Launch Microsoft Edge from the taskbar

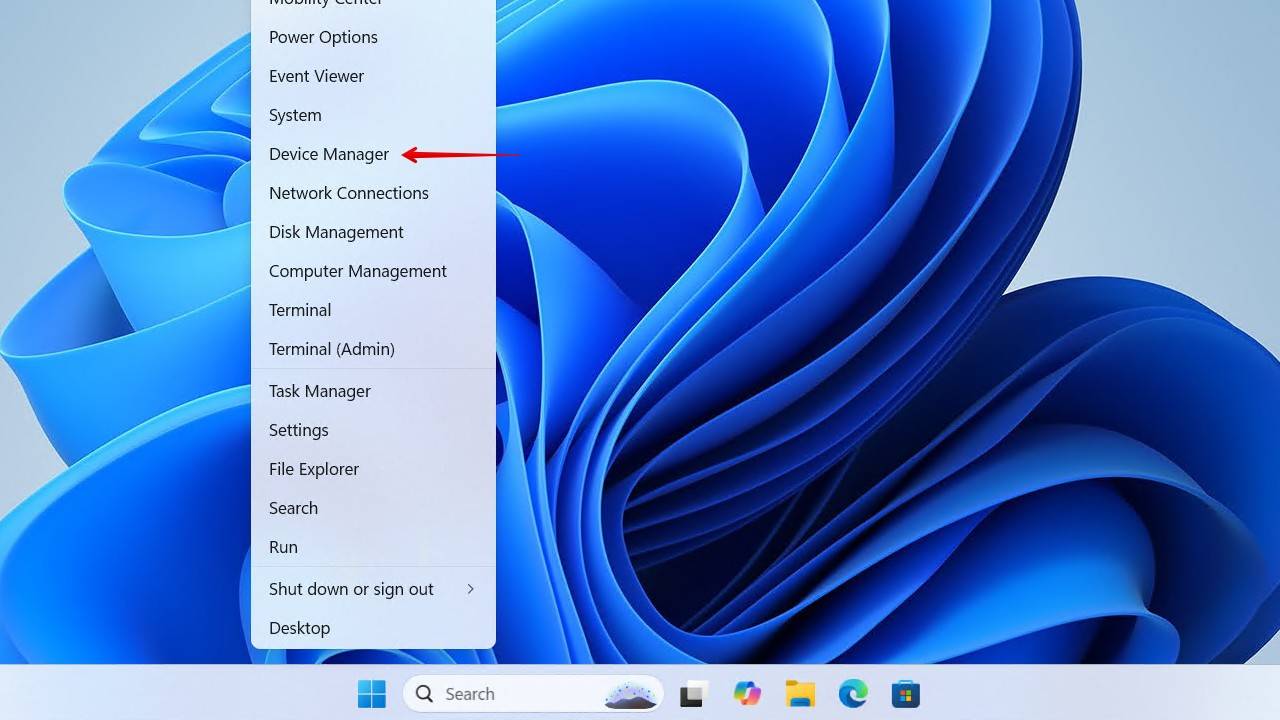pos(853,694)
